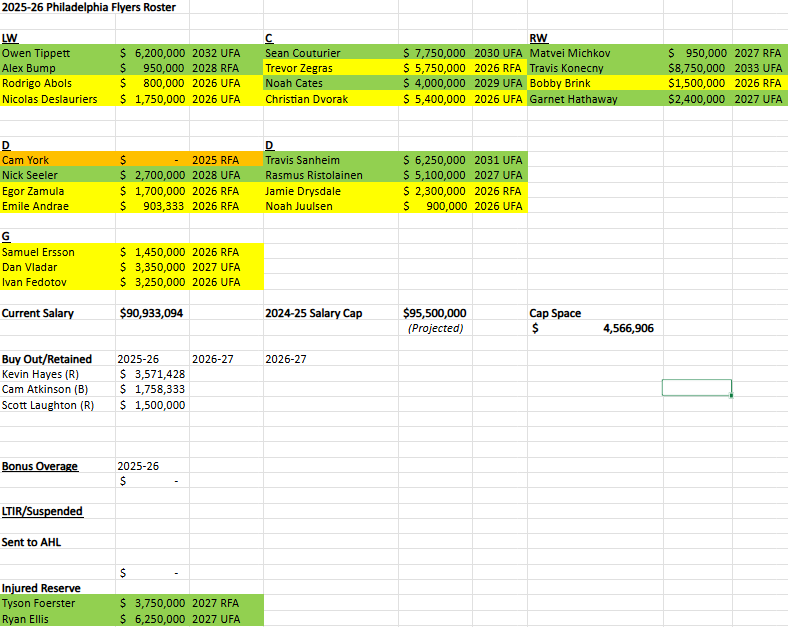
Task: Select the Travis Sanheim cell
Action: click(x=331, y=160)
